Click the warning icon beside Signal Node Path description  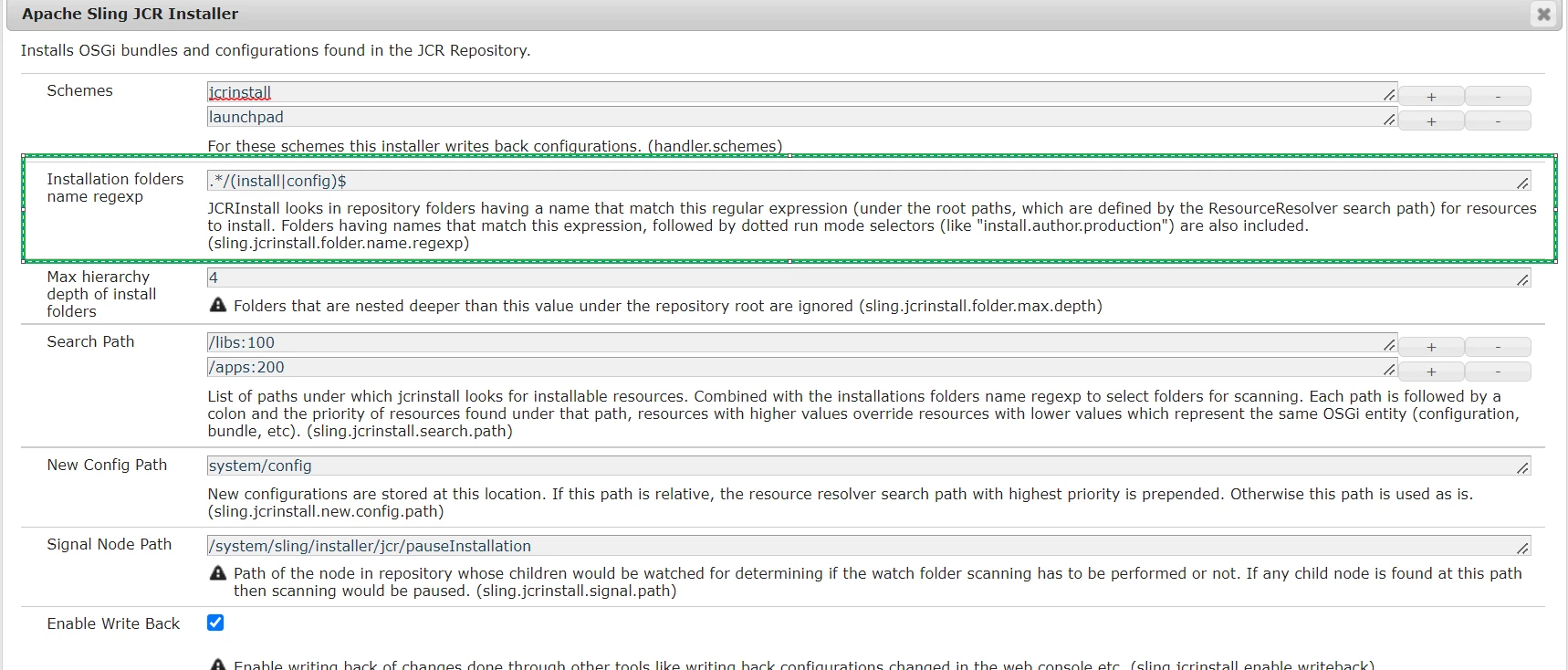tap(218, 572)
